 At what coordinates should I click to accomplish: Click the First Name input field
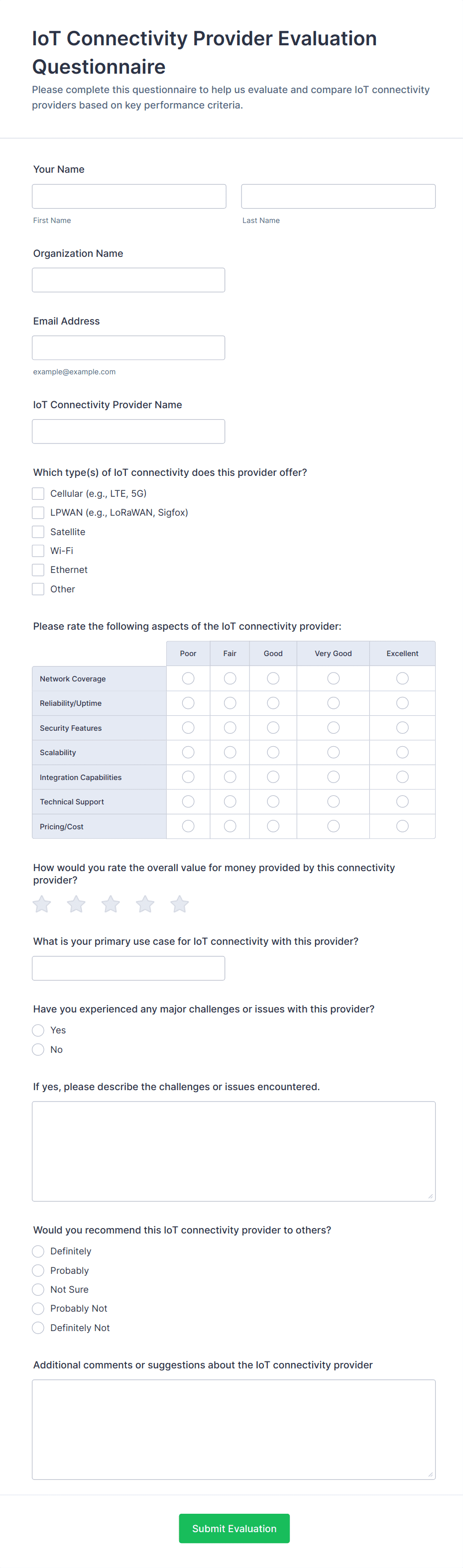coord(129,197)
